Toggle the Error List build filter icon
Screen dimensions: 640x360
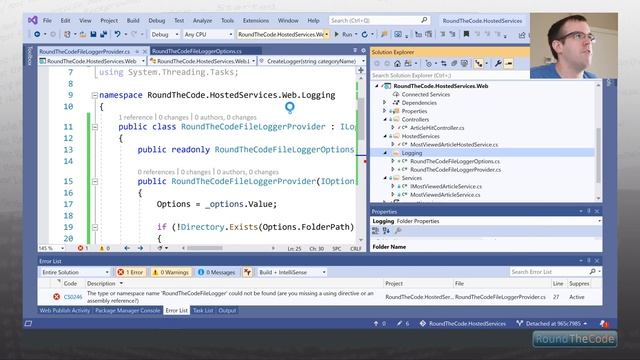pos(247,272)
